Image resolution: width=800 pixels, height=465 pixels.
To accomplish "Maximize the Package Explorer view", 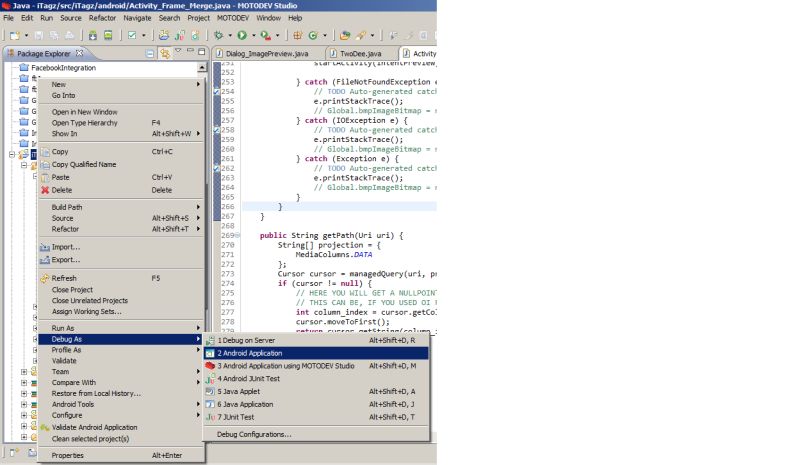I will (x=202, y=51).
